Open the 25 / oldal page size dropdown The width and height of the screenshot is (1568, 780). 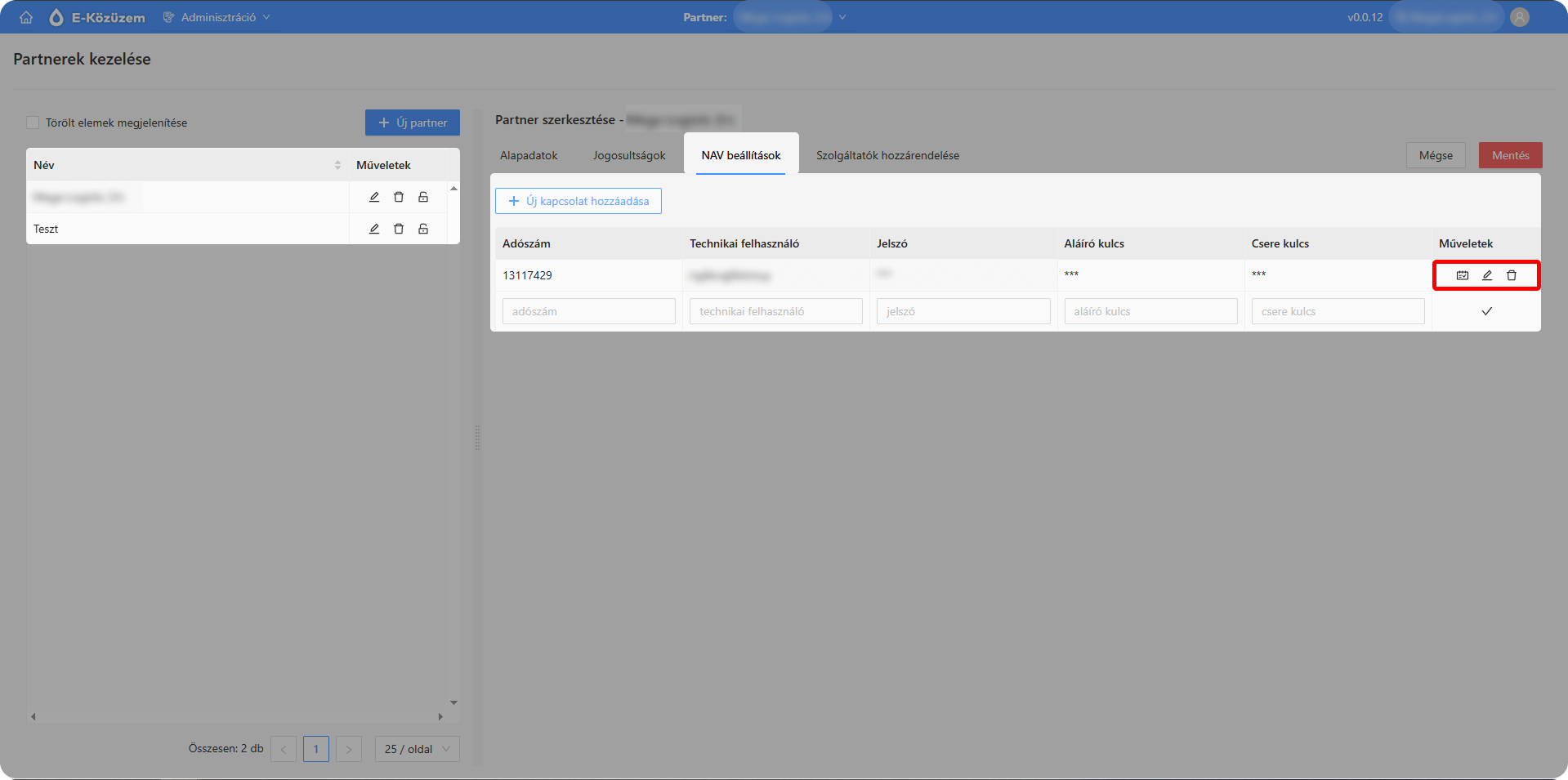(x=418, y=749)
